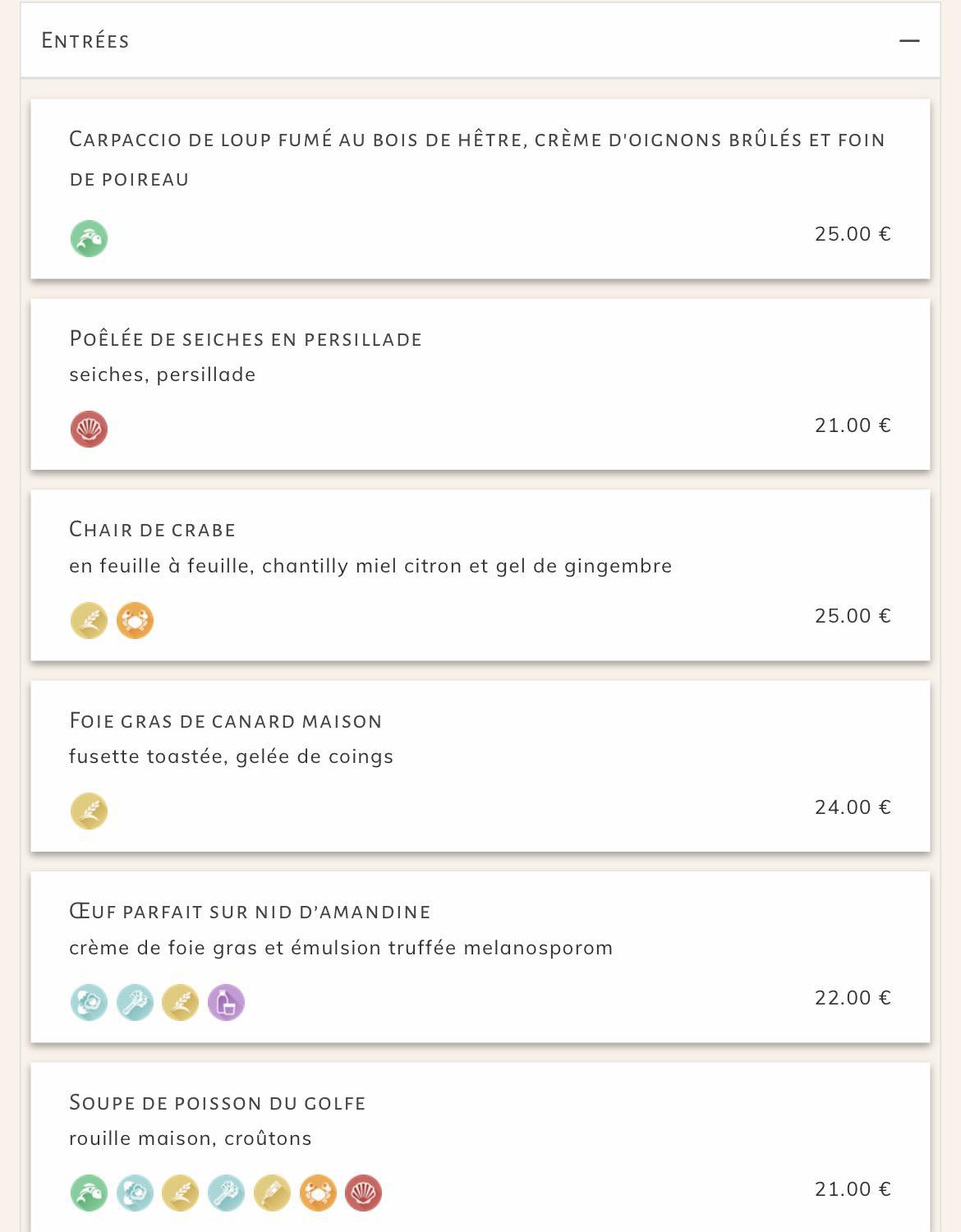The width and height of the screenshot is (961, 1232).
Task: Open the Carpaccio de loup fumé dish title
Action: point(476,159)
